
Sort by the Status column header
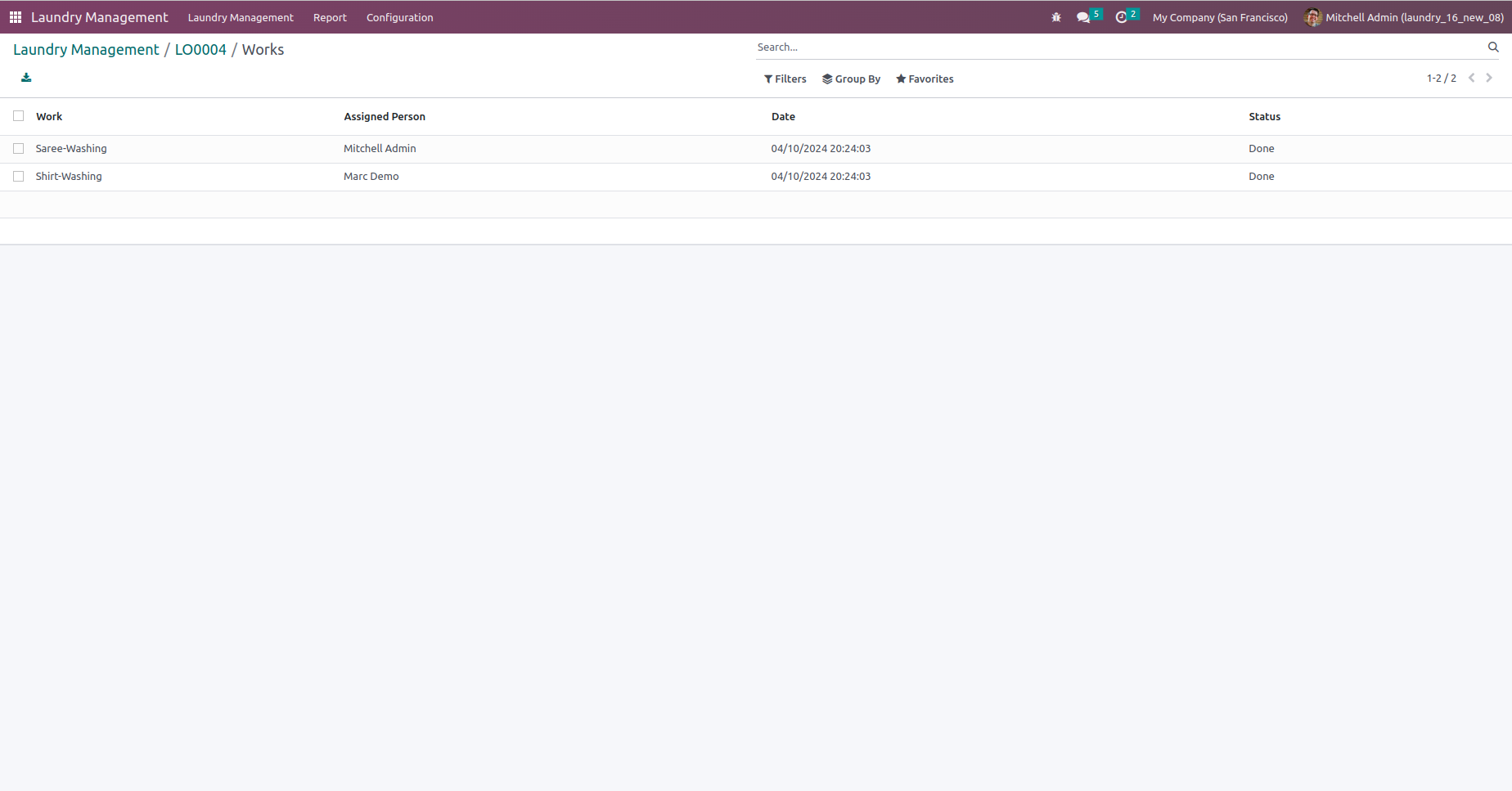click(1264, 117)
